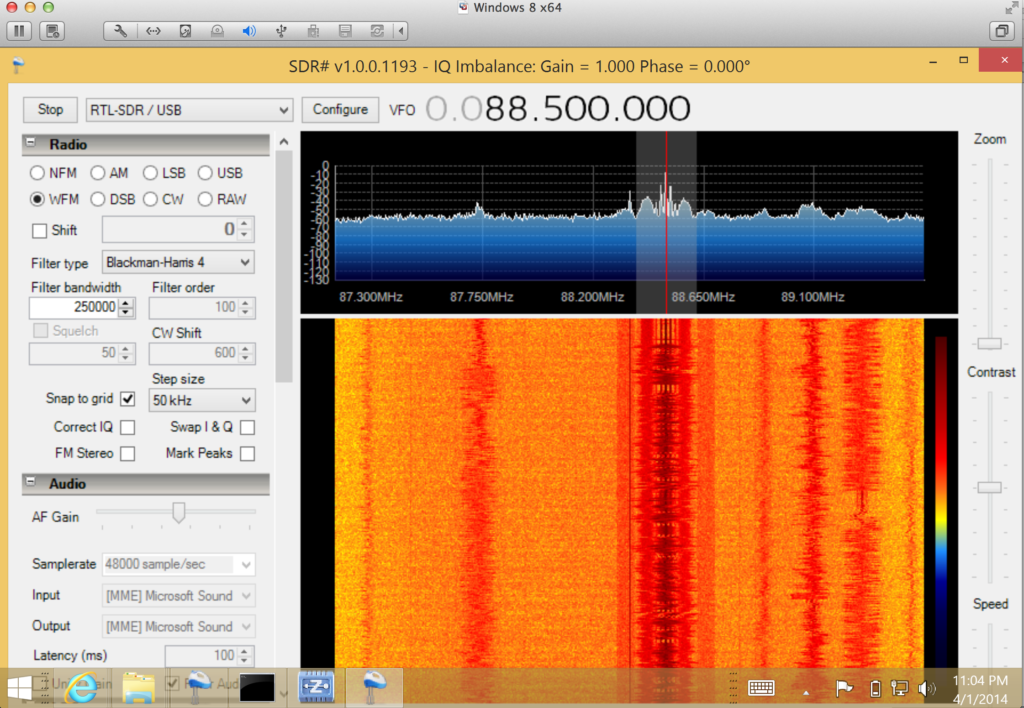The width and height of the screenshot is (1024, 708).
Task: Pause the virtual machine
Action: coord(20,31)
